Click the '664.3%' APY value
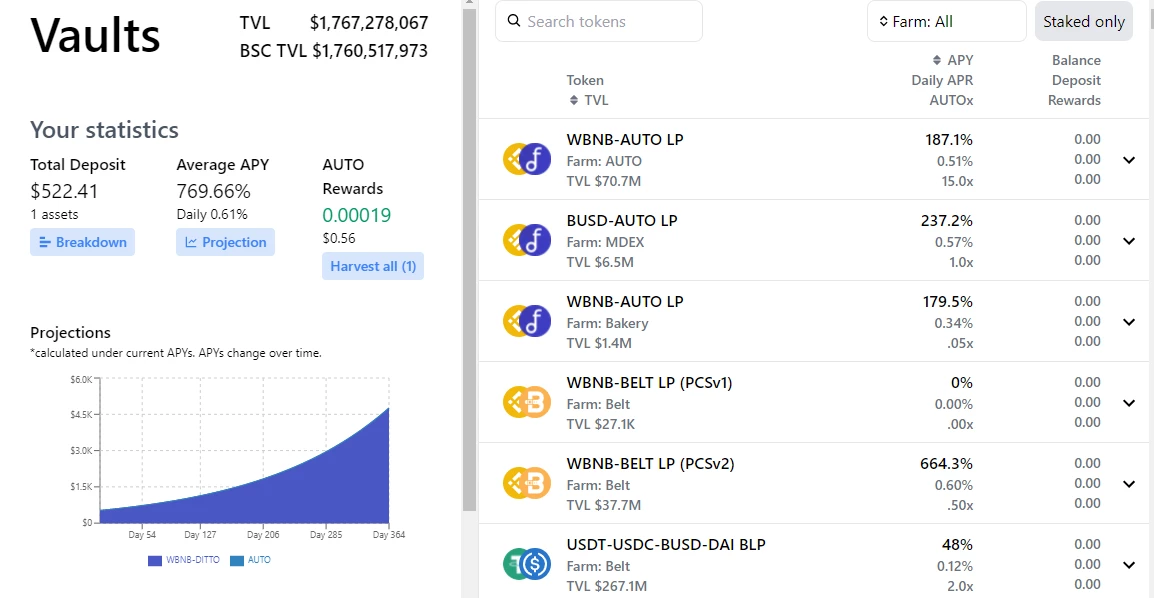The height and width of the screenshot is (598, 1154). pos(946,463)
